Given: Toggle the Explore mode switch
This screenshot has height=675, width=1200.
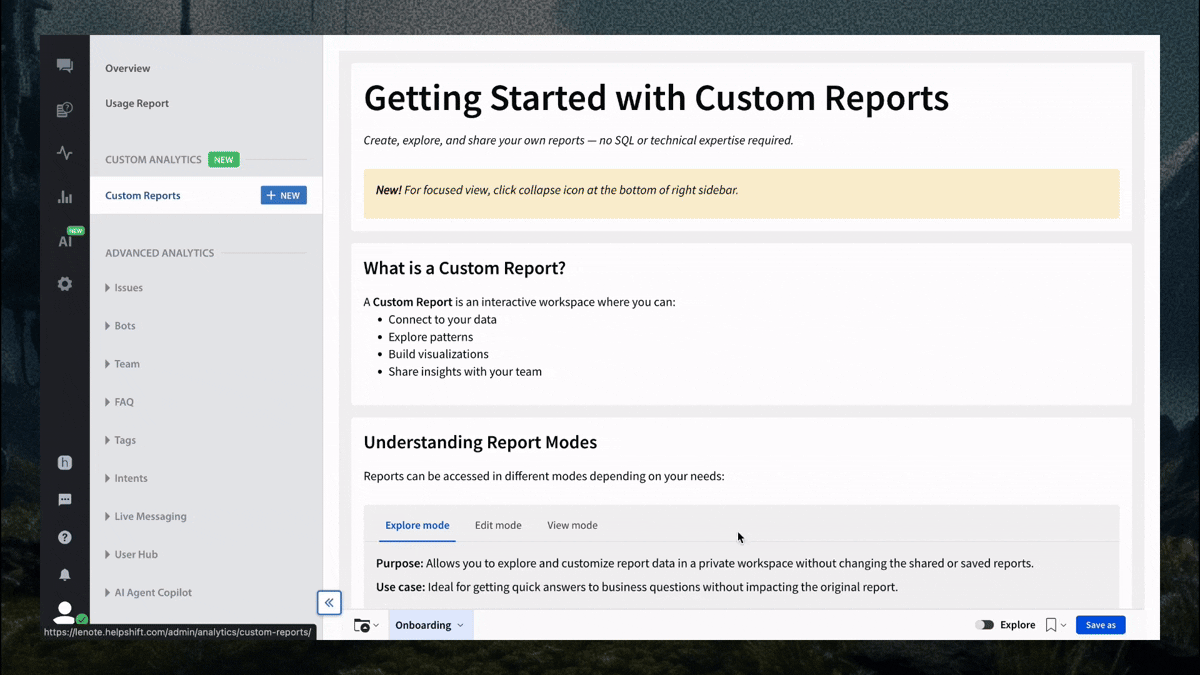Looking at the screenshot, I should (985, 625).
